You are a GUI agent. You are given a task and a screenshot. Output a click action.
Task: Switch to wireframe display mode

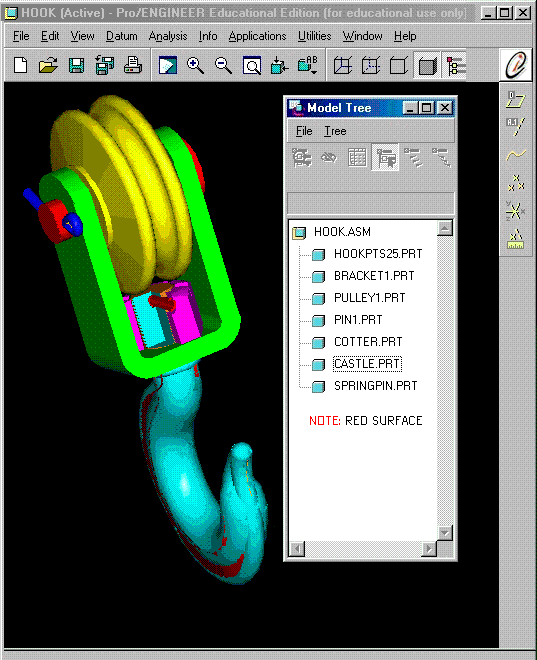(x=343, y=65)
